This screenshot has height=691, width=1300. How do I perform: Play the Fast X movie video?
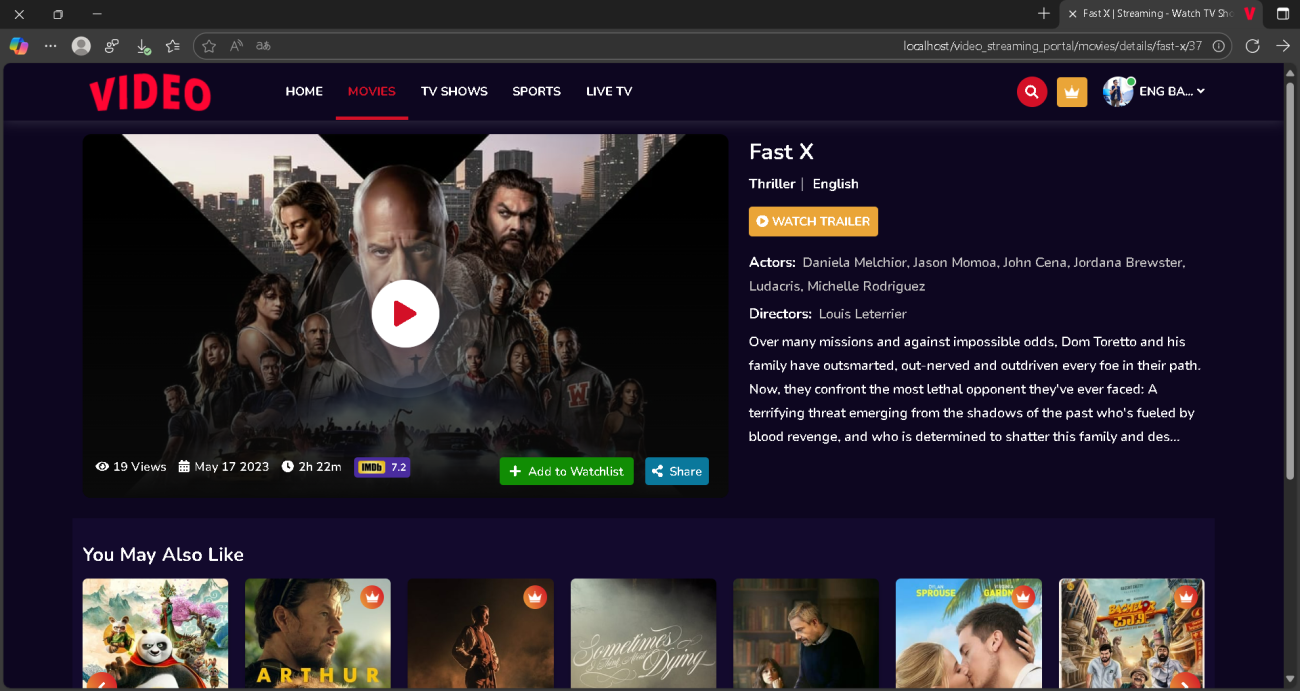coord(405,314)
